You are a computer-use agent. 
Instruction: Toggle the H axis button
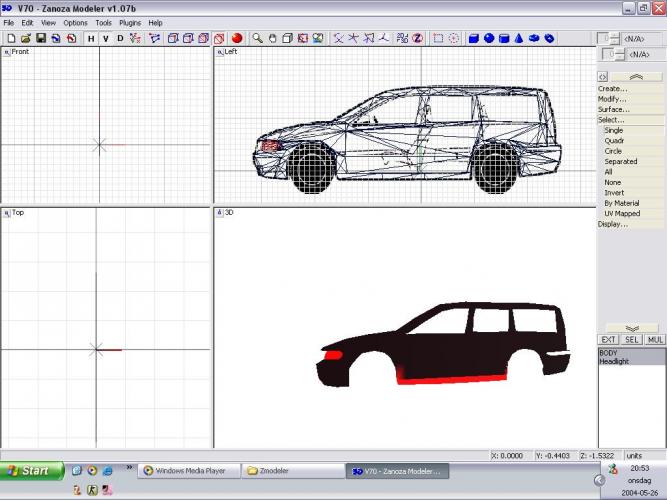(91, 38)
